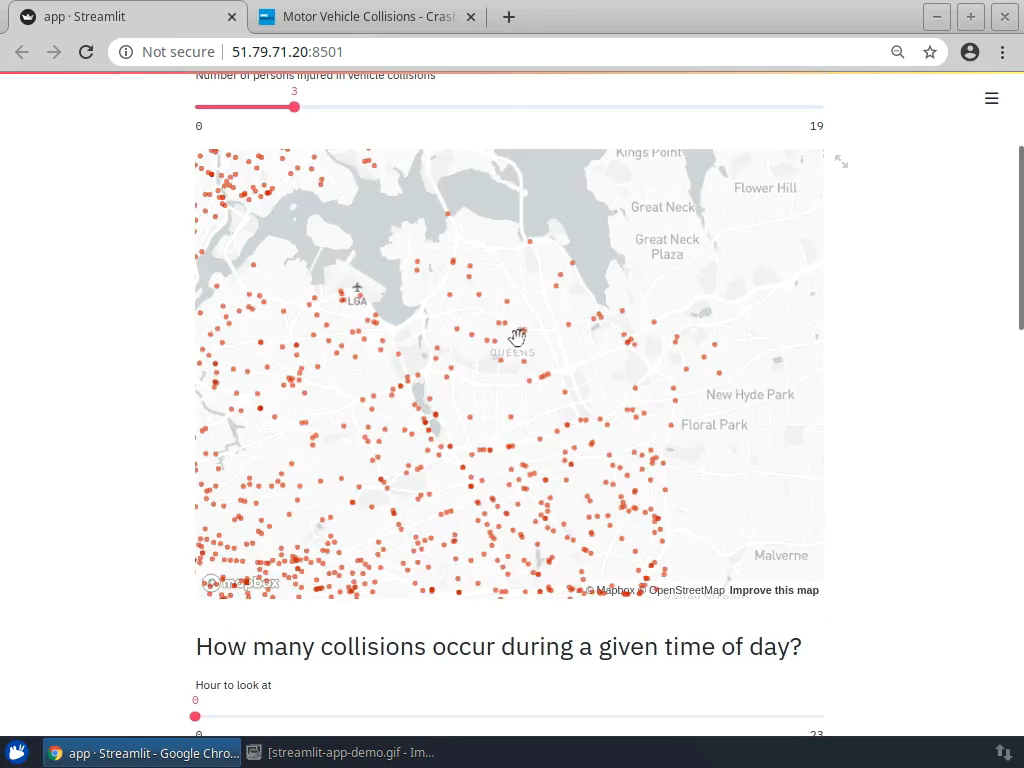Click the page vertical scrollbar thumb
The height and width of the screenshot is (768, 1024).
(1021, 238)
